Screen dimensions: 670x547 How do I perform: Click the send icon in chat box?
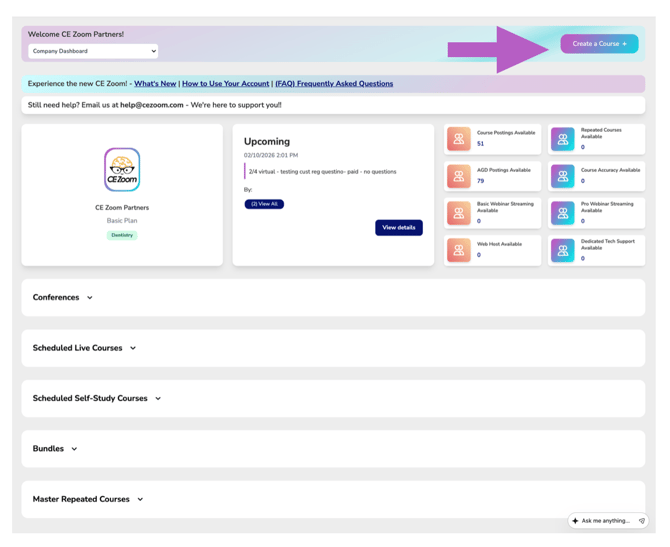tap(641, 521)
